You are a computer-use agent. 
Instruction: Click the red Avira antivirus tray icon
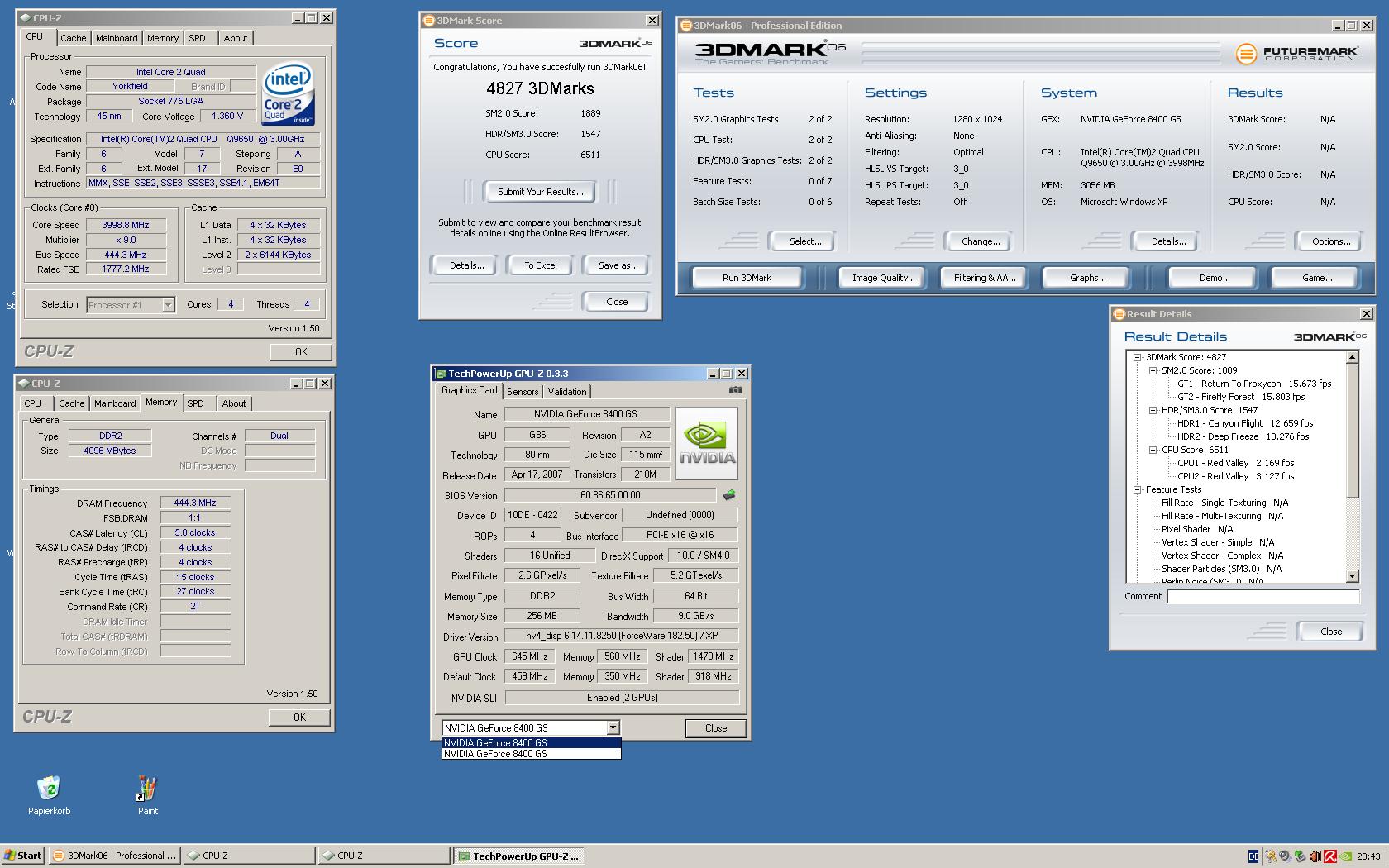click(x=1331, y=856)
